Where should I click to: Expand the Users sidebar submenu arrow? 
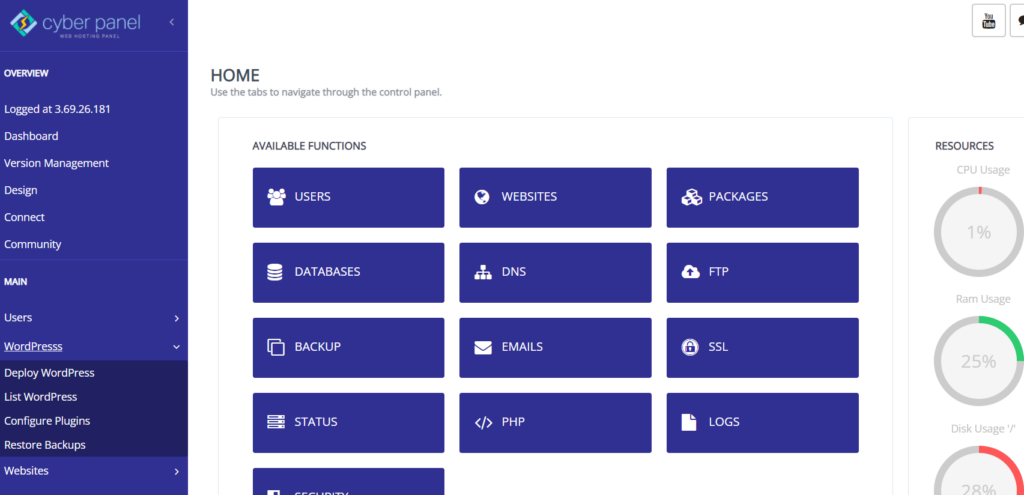click(x=176, y=319)
